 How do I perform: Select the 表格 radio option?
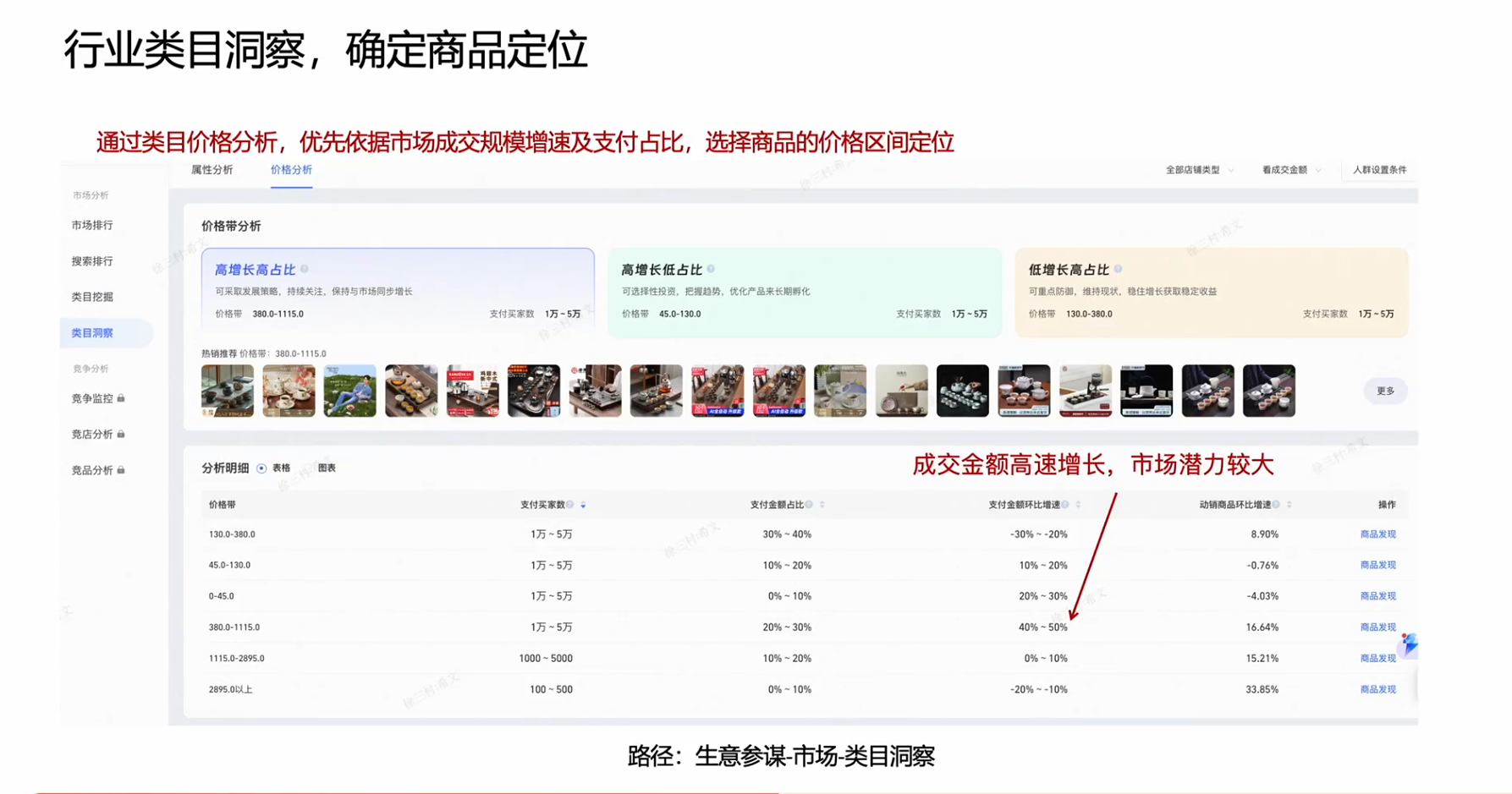pyautogui.click(x=262, y=468)
